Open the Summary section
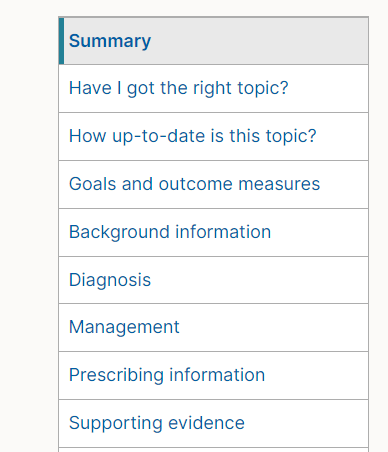Screen dimensions: 388x452 [110, 41]
